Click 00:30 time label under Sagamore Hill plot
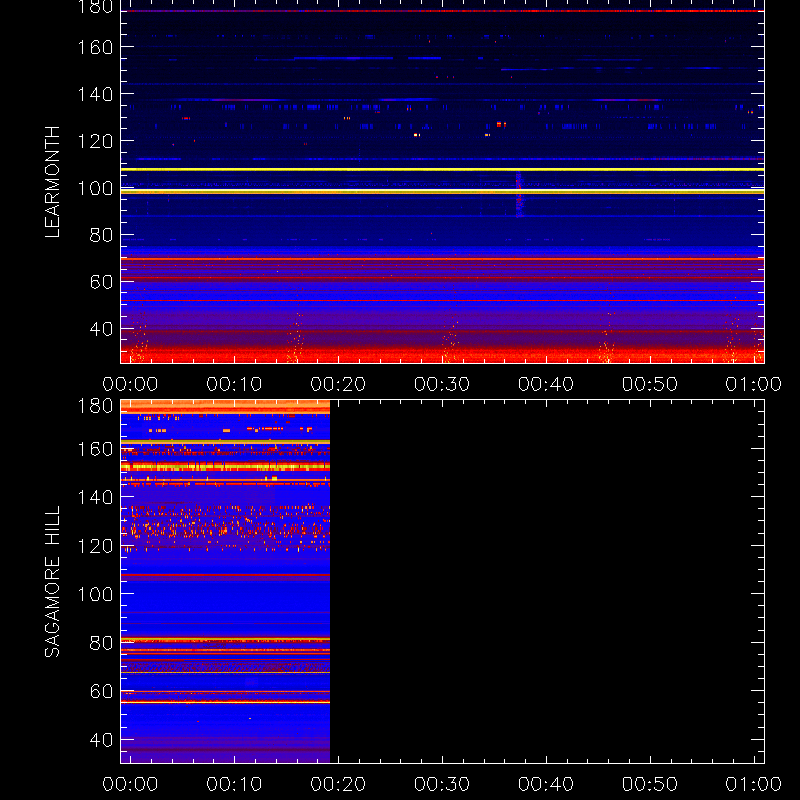The image size is (800, 800). click(x=442, y=784)
